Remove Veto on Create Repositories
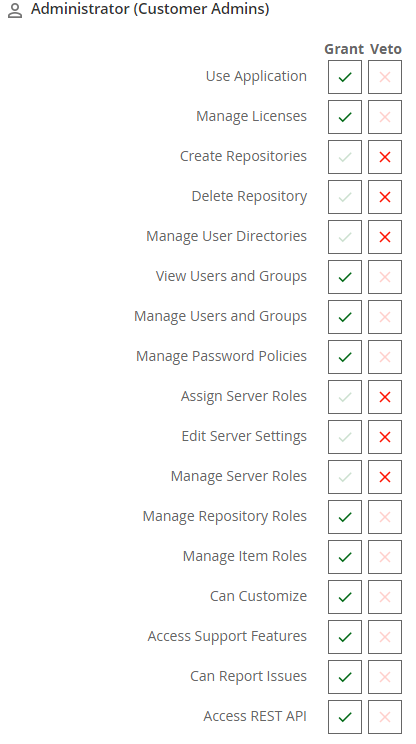This screenshot has height=744, width=416. [385, 157]
